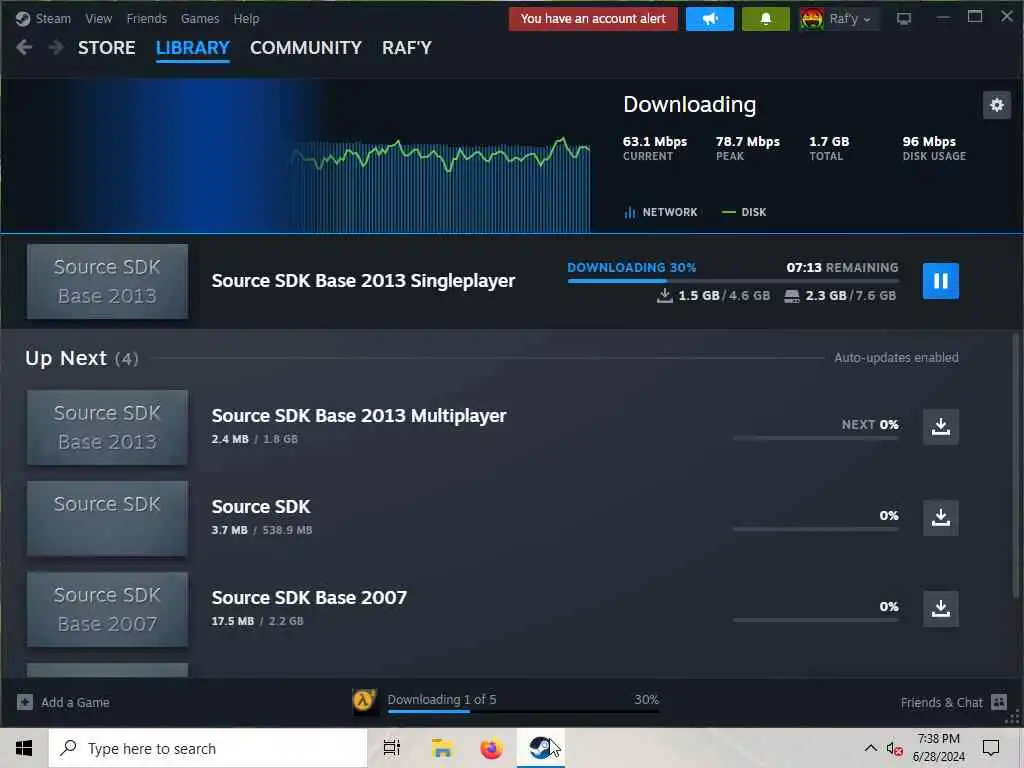Switch to COMMUNITY tab
This screenshot has width=1024, height=768.
pos(306,48)
